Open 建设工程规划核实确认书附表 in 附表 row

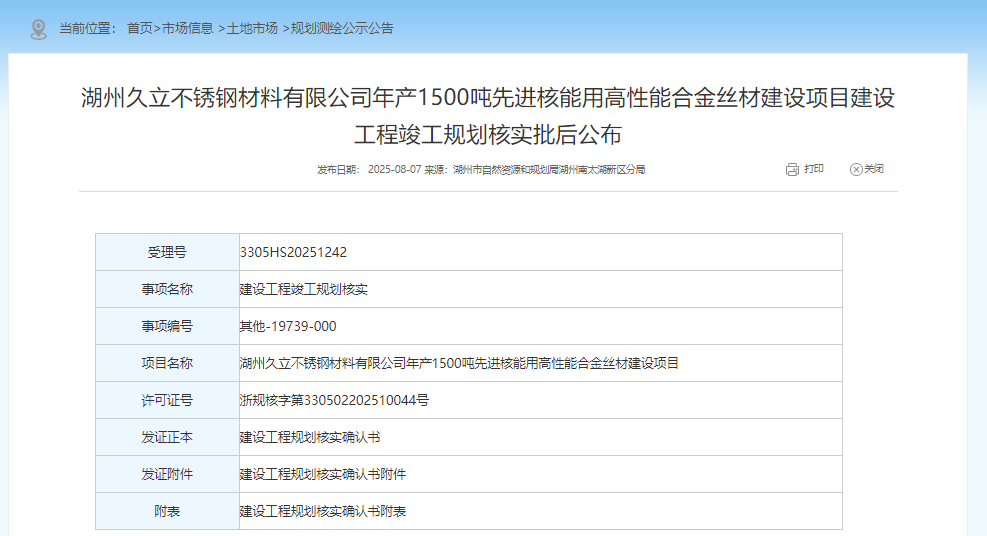[323, 511]
